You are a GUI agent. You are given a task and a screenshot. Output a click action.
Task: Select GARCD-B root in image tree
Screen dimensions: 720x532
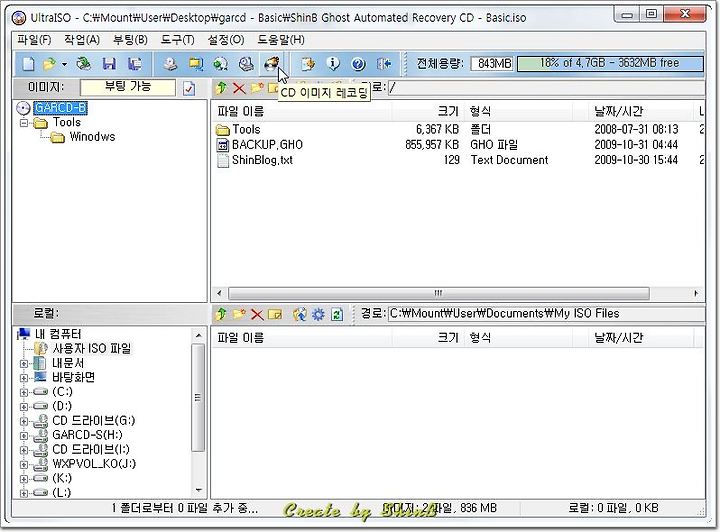pos(60,108)
